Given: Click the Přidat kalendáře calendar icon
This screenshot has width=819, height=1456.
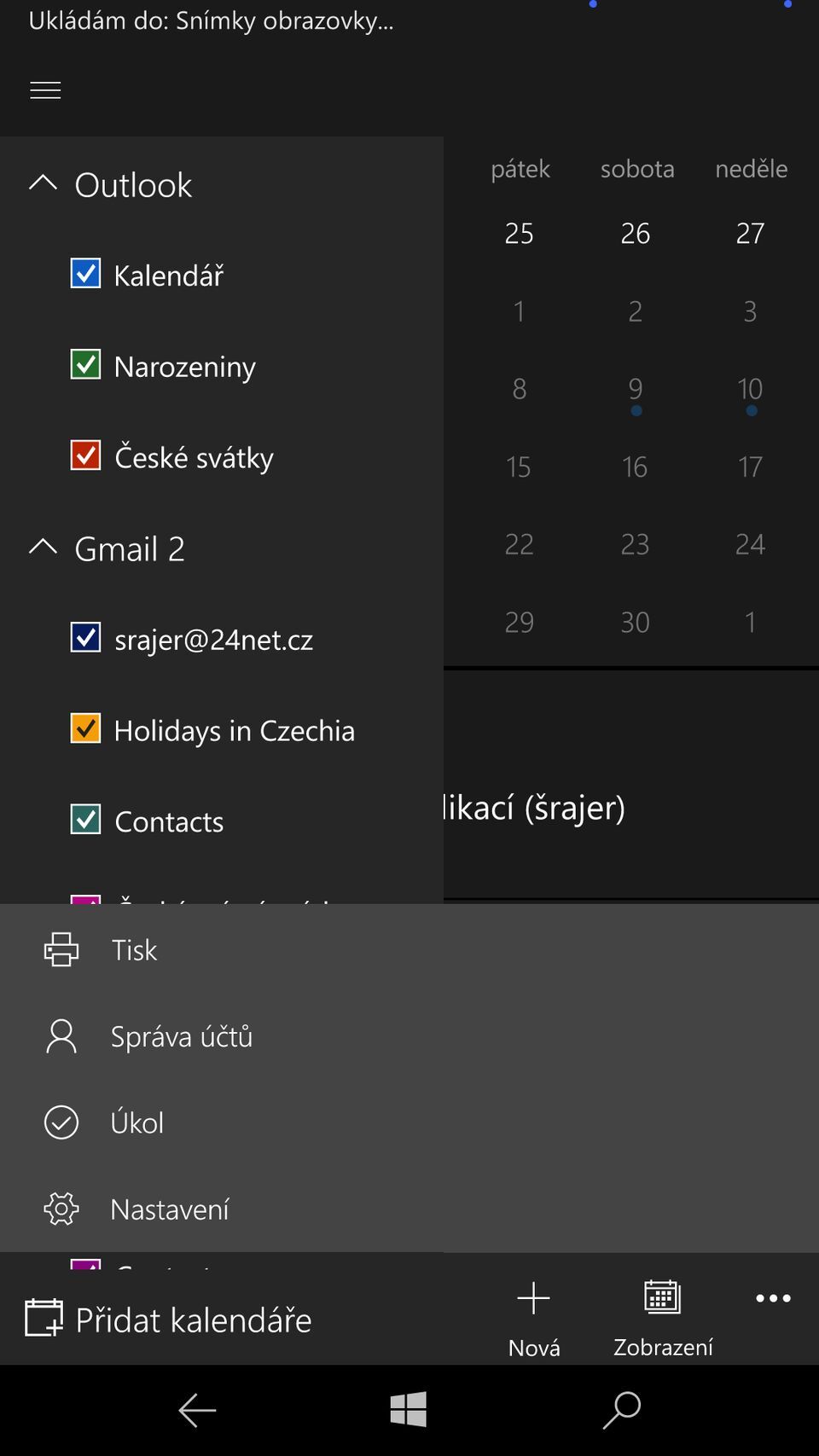Looking at the screenshot, I should point(44,1319).
